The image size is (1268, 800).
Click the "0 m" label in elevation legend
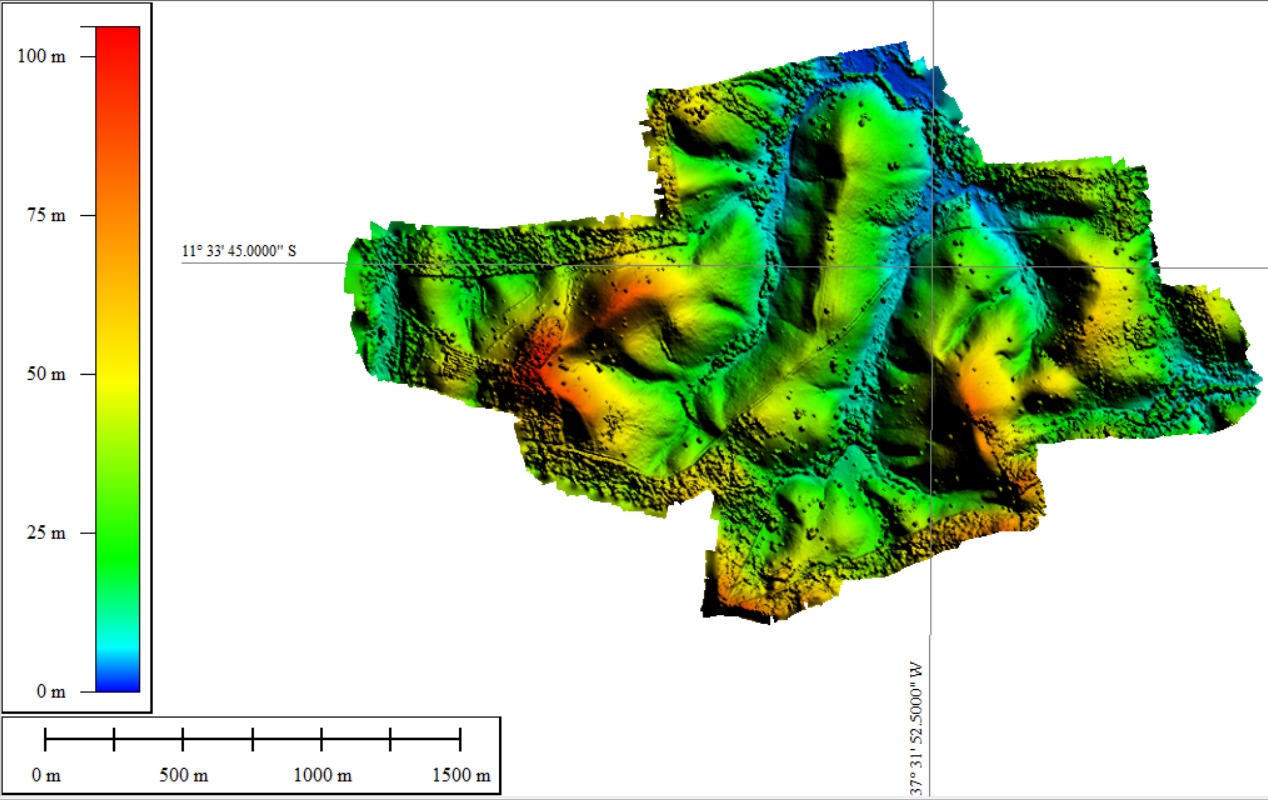click(50, 691)
